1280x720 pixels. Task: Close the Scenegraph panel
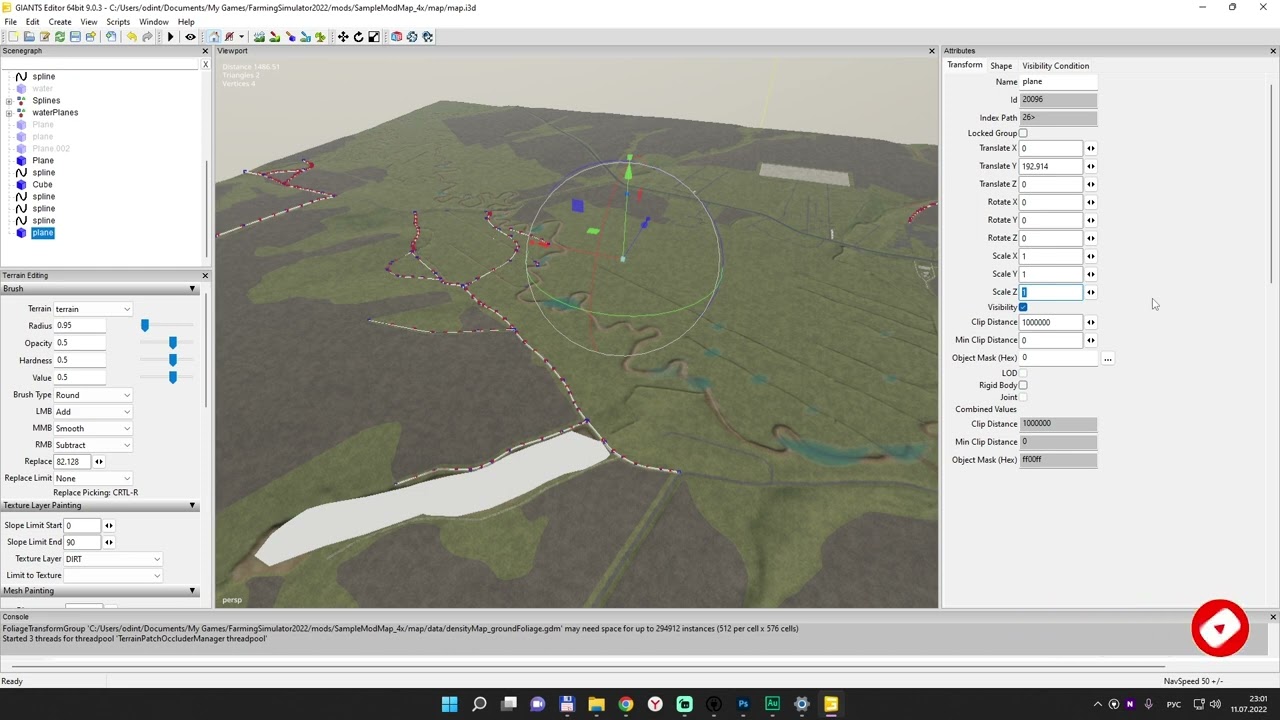205,51
